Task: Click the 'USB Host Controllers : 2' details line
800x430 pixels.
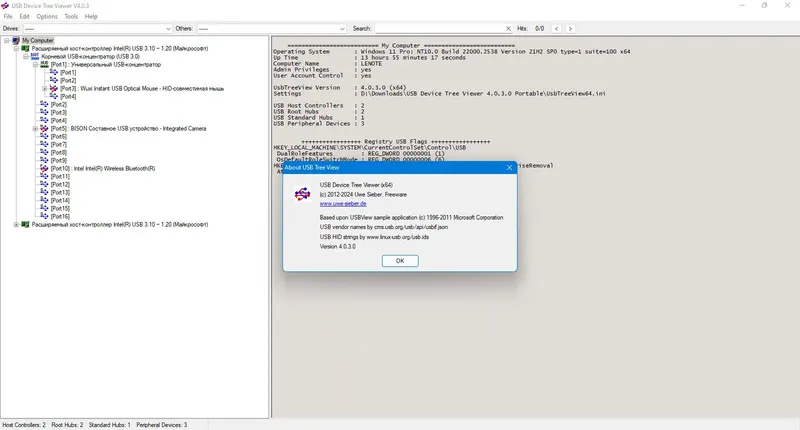Action: pos(319,106)
